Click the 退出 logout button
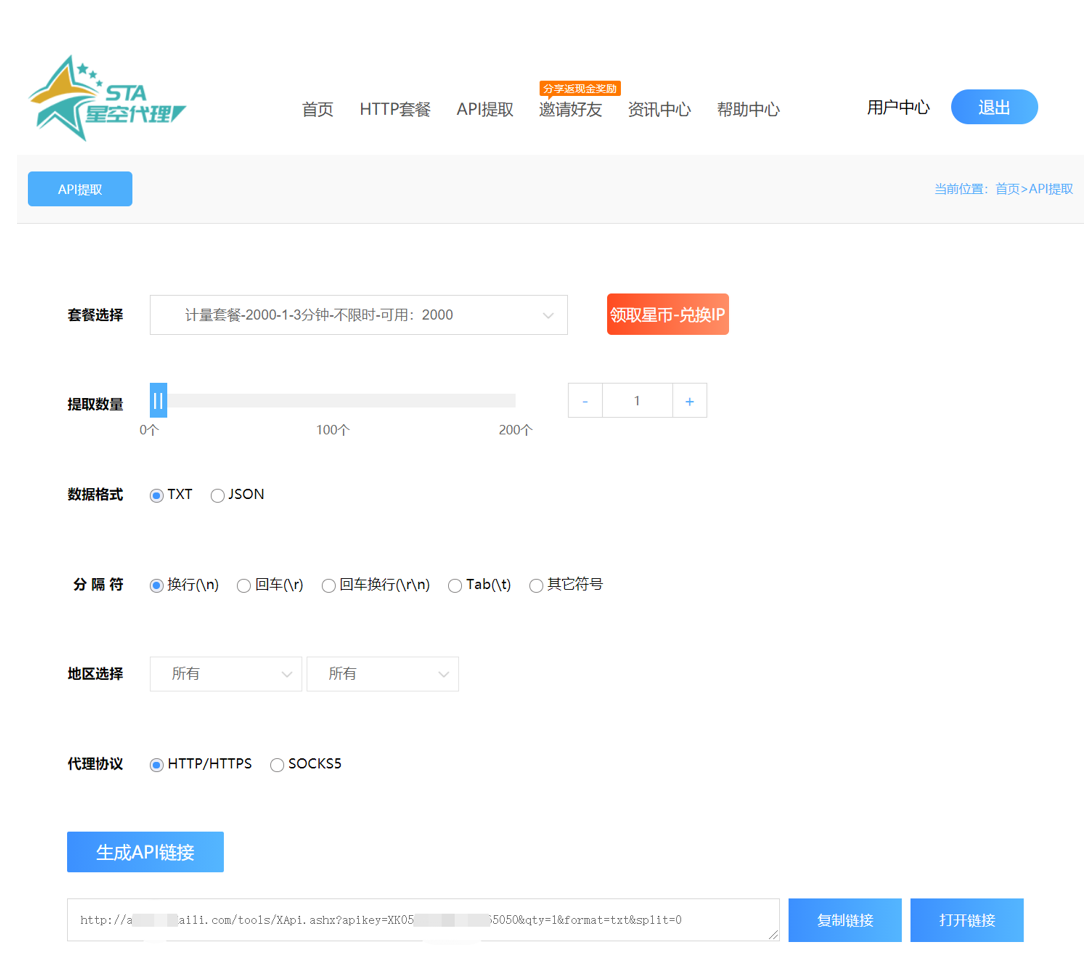Image resolution: width=1085 pixels, height=954 pixels. click(994, 107)
